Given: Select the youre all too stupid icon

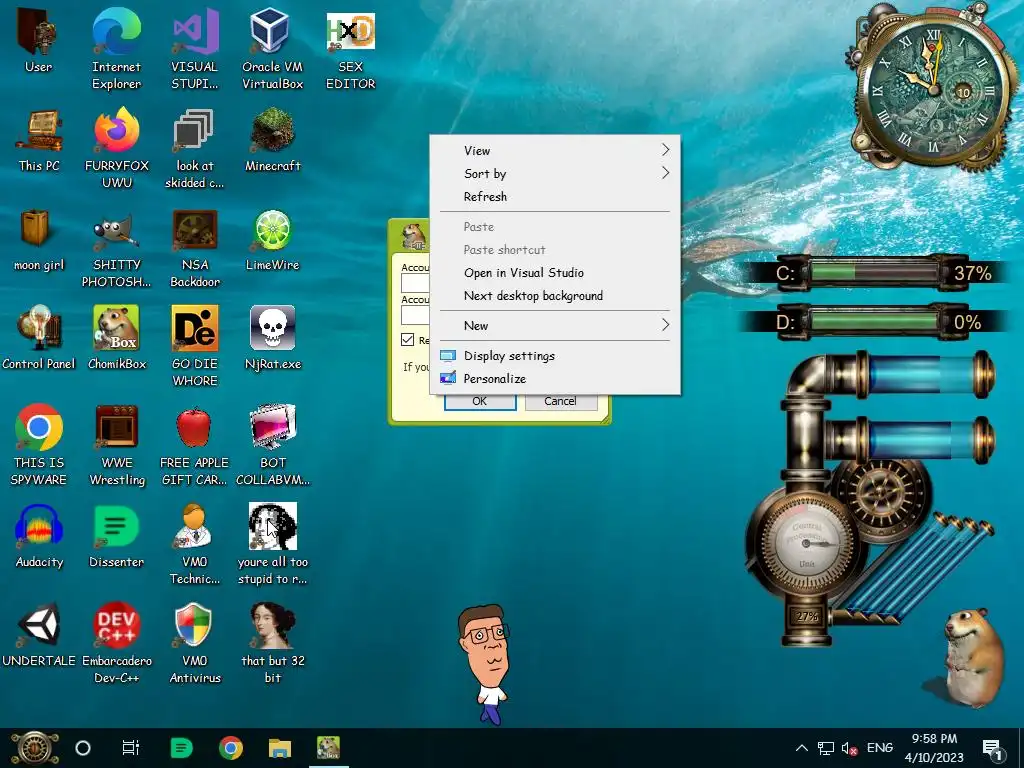Looking at the screenshot, I should 272,545.
